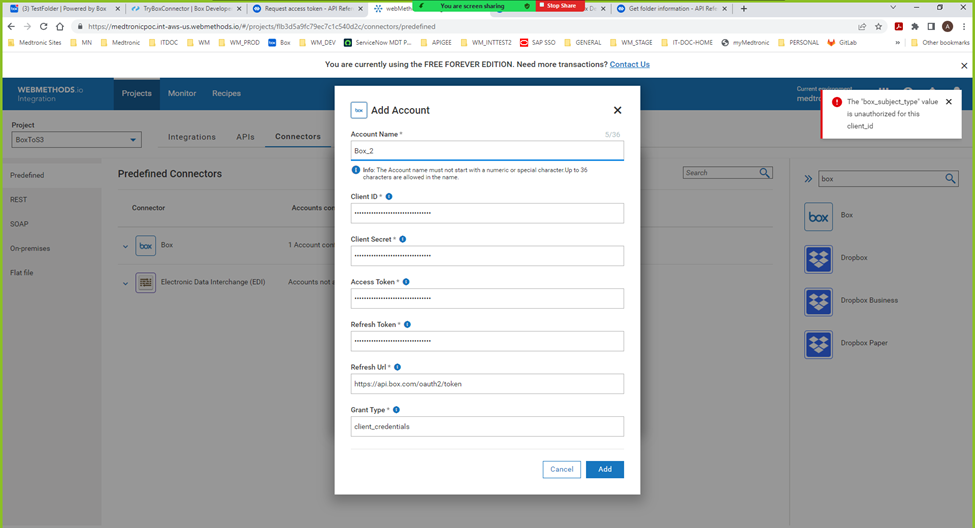Click the magnifier in Predefined Connectors search
This screenshot has width=975, height=528.
click(x=764, y=173)
